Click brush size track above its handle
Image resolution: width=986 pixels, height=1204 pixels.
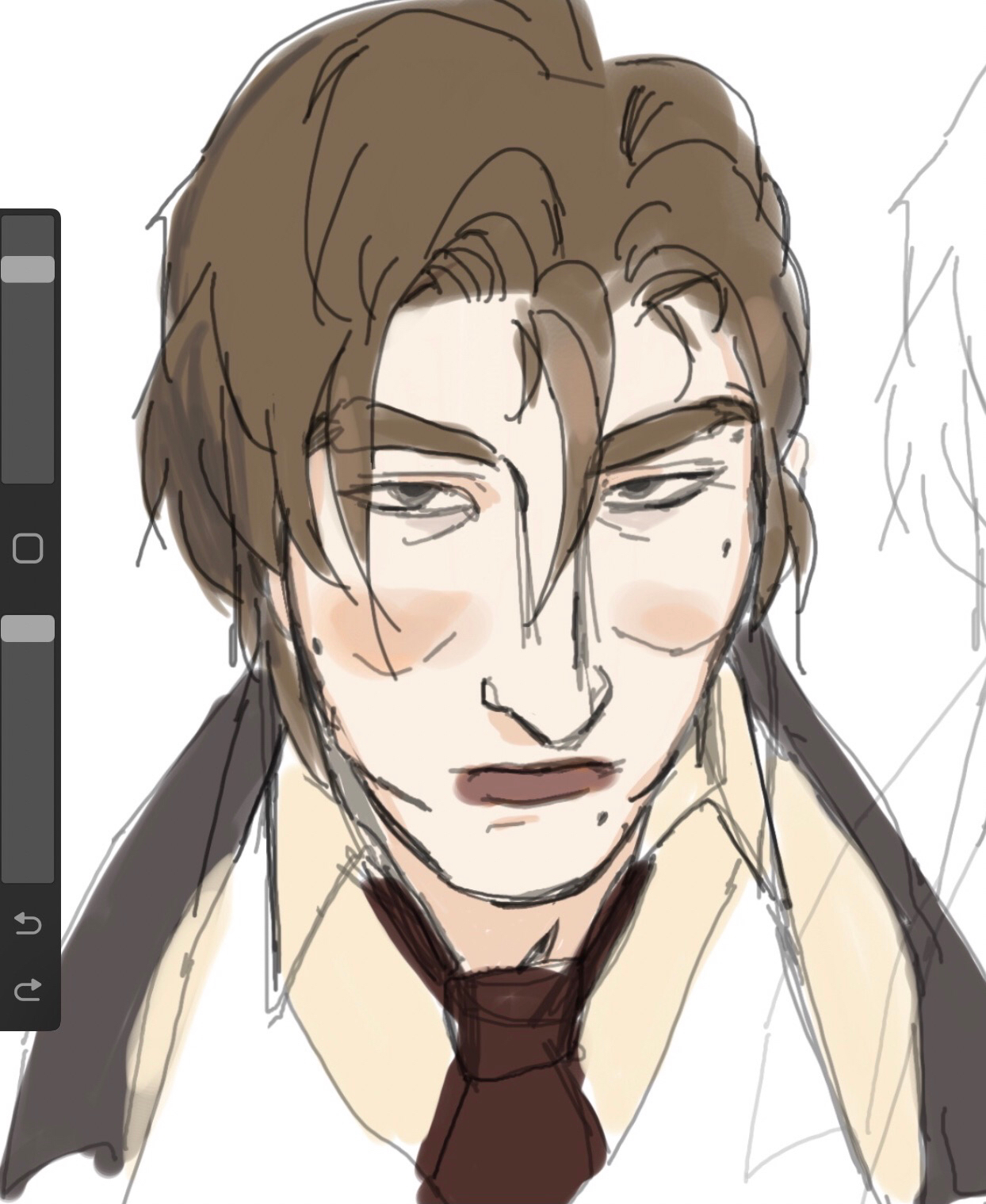28,235
